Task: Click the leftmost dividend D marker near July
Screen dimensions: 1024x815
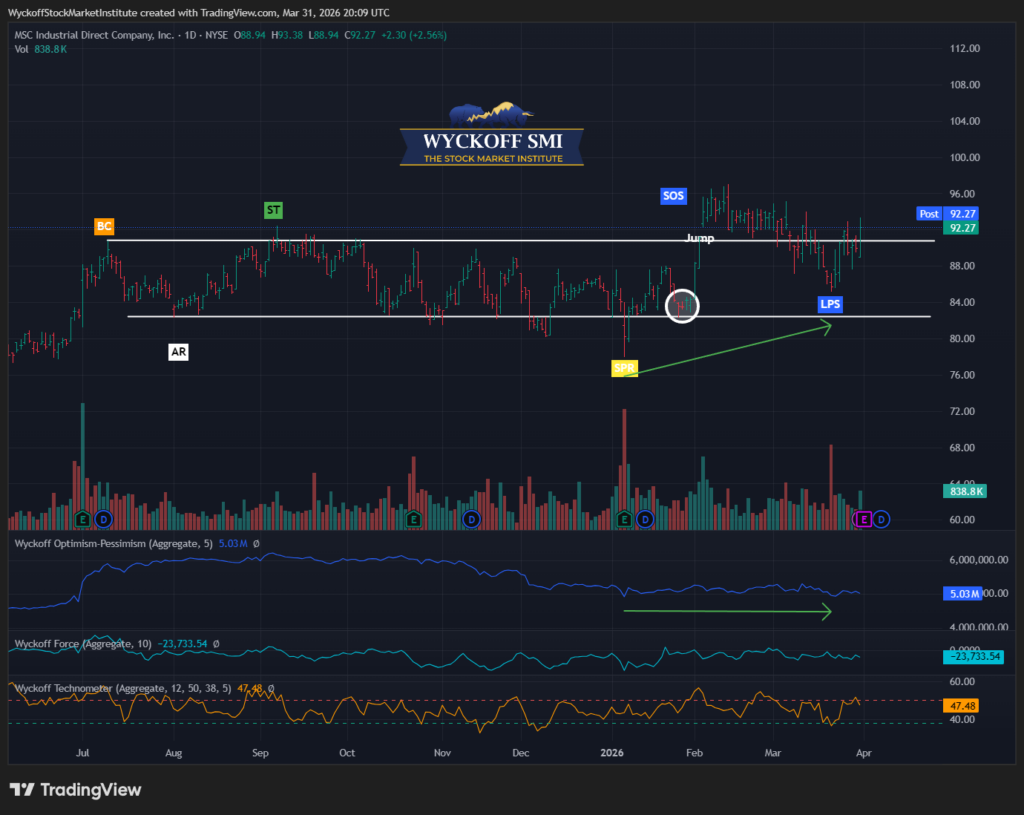Action: pos(102,519)
